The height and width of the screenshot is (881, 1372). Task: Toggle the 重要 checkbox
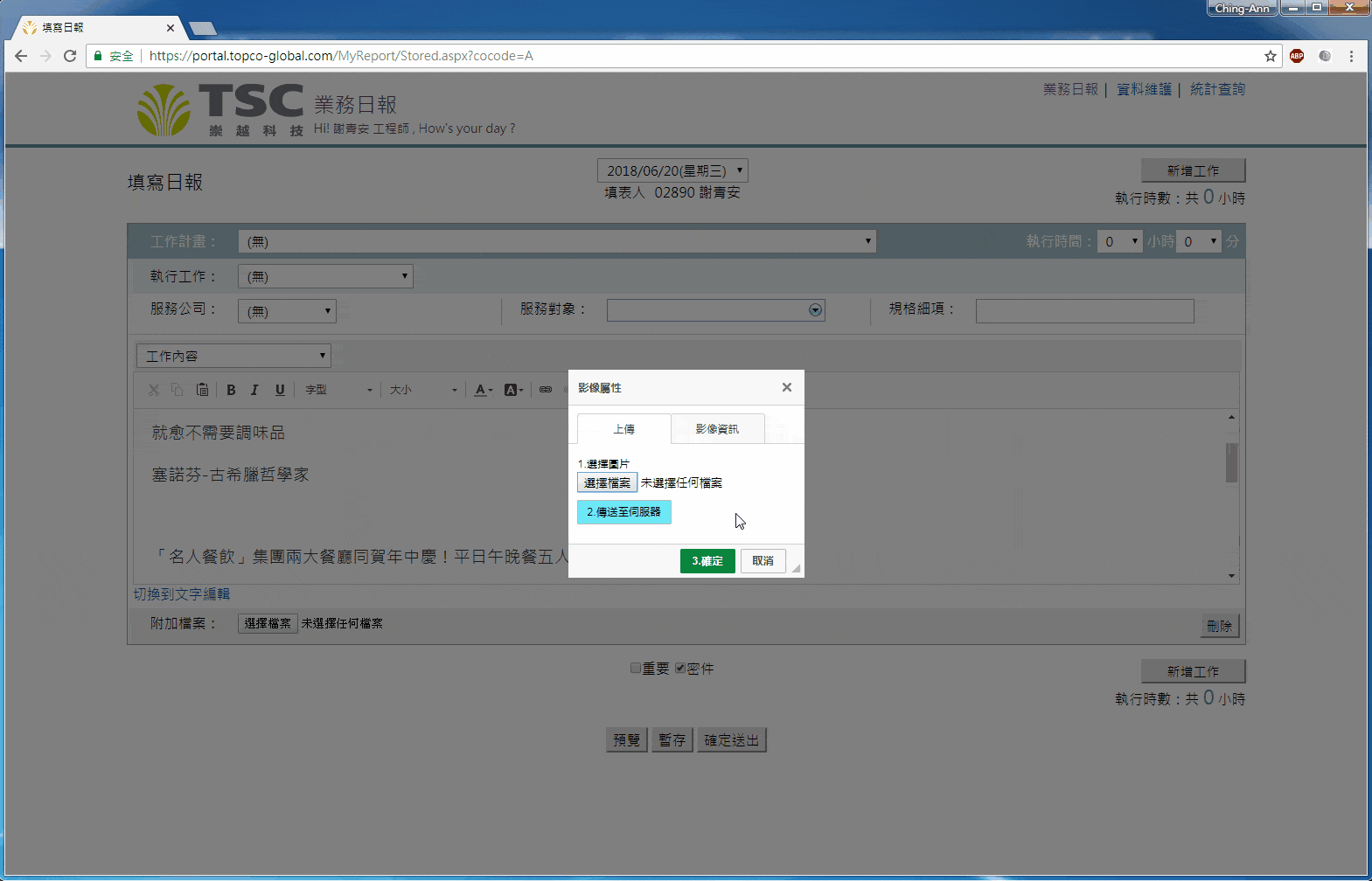[x=636, y=669]
